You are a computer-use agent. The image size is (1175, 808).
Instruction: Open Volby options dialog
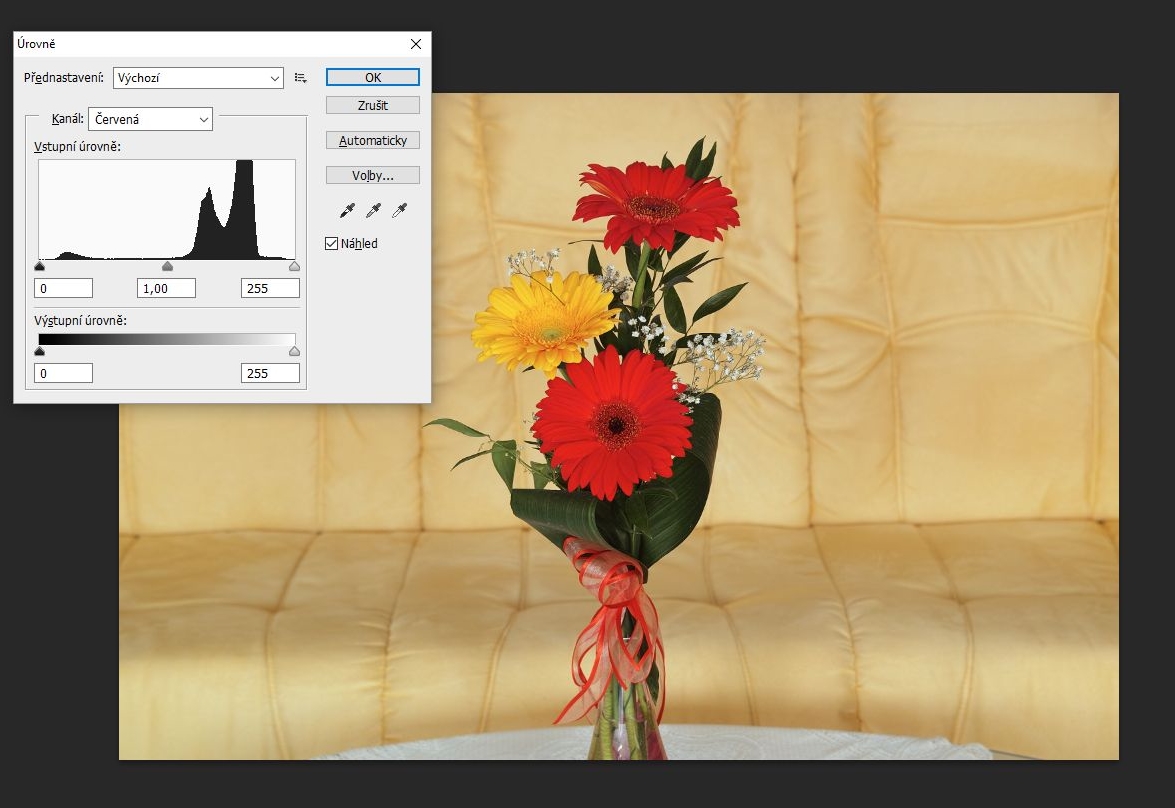click(x=372, y=176)
